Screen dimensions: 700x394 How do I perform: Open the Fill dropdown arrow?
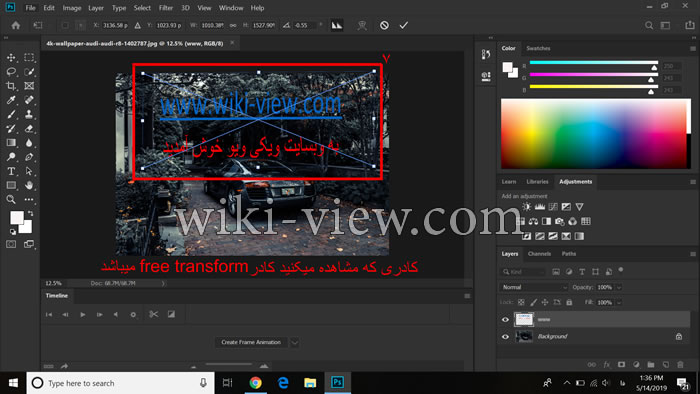click(x=619, y=303)
